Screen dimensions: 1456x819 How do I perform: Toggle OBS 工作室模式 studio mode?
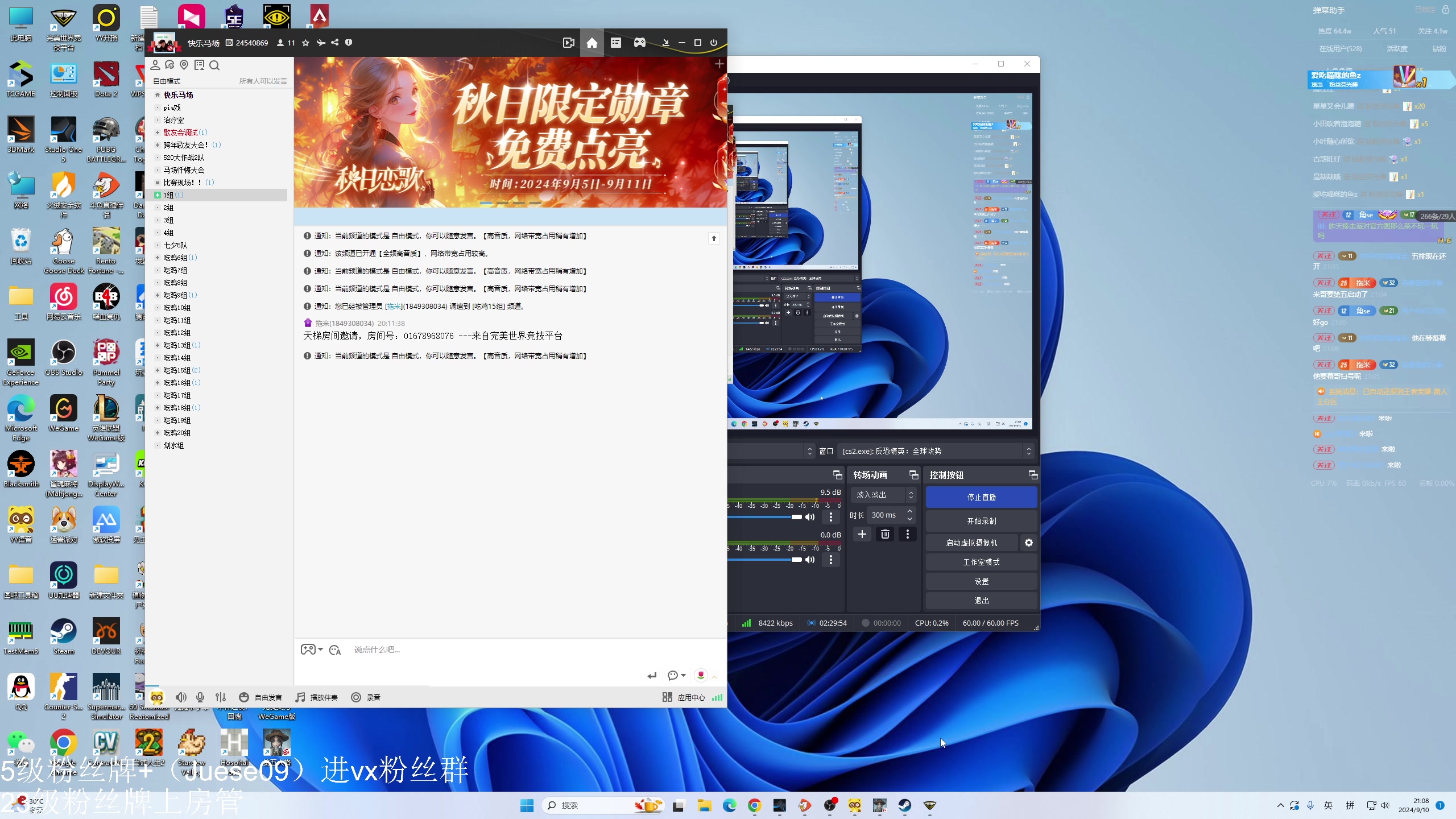point(981,562)
